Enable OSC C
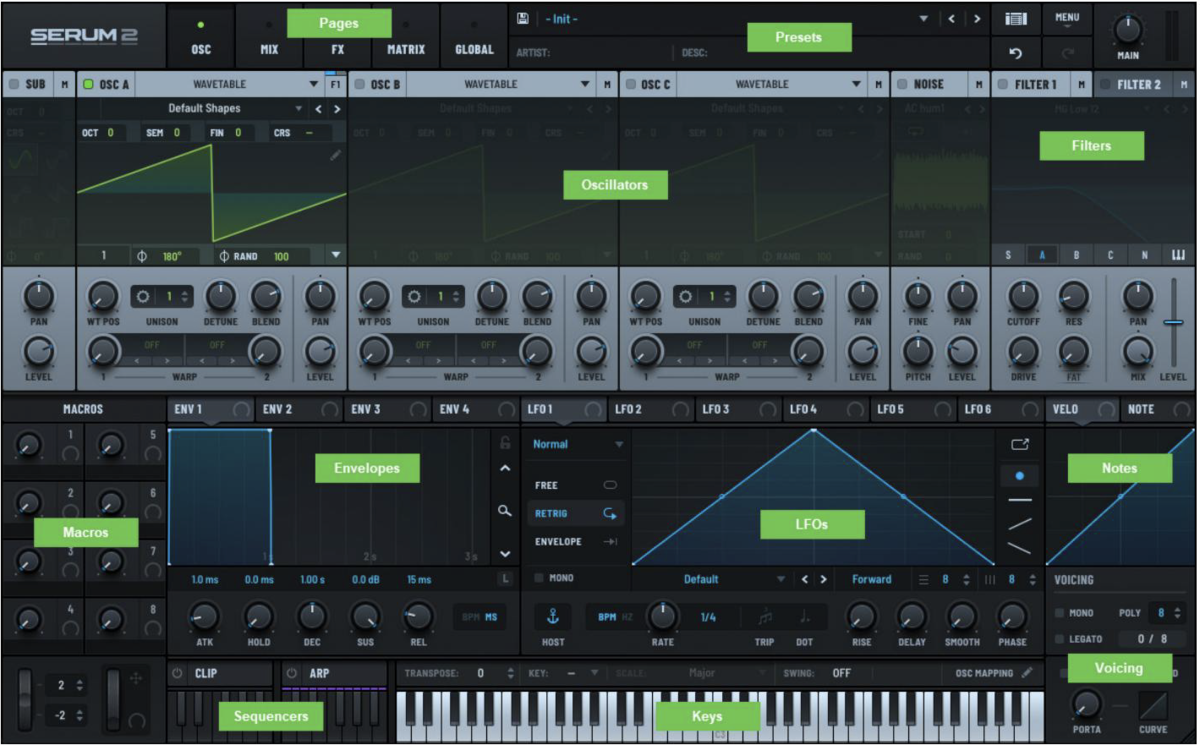 [631, 84]
